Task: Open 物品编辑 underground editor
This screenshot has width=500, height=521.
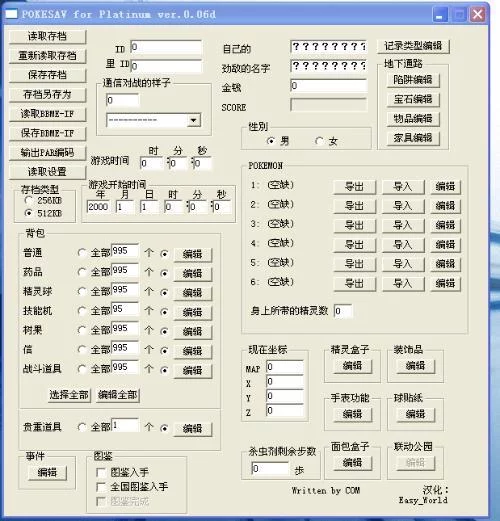Action: click(x=413, y=119)
